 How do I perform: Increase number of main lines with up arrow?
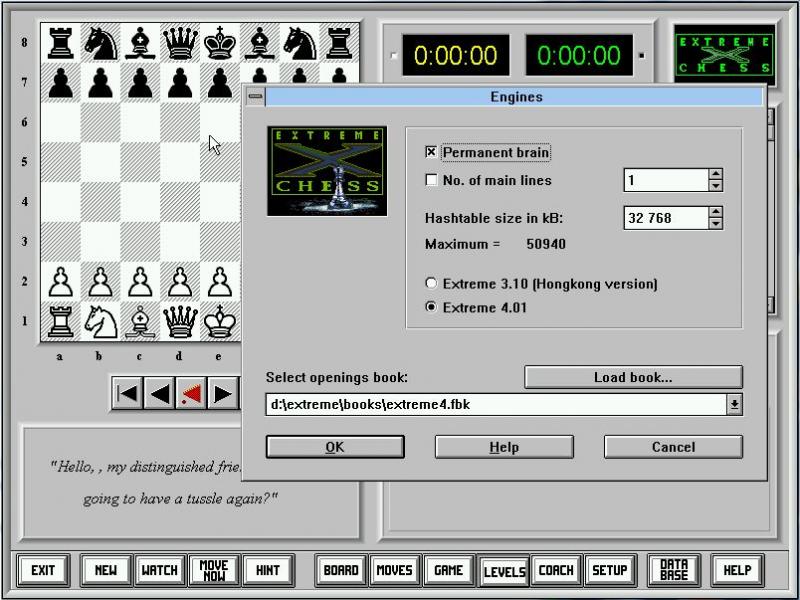[x=715, y=175]
